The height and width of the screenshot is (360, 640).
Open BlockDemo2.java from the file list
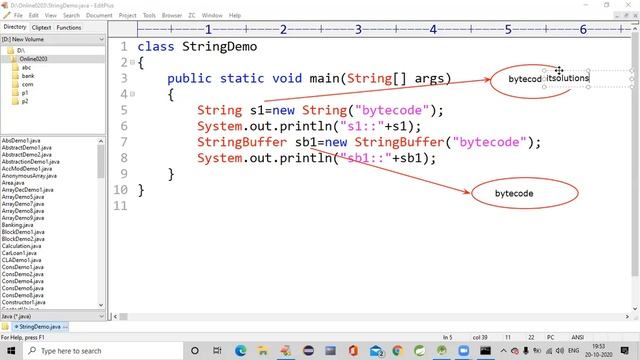pyautogui.click(x=23, y=239)
